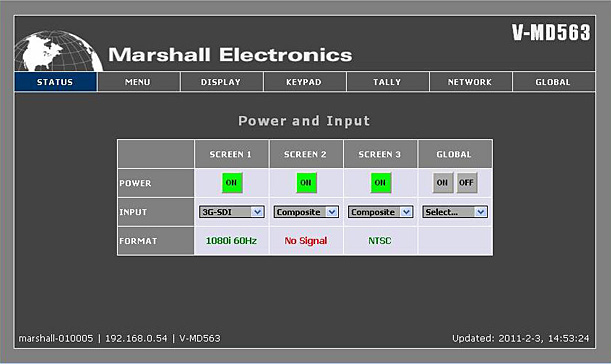Click the SCREEN 3 column header
Viewport: 611px width, 364px height.
(x=380, y=154)
